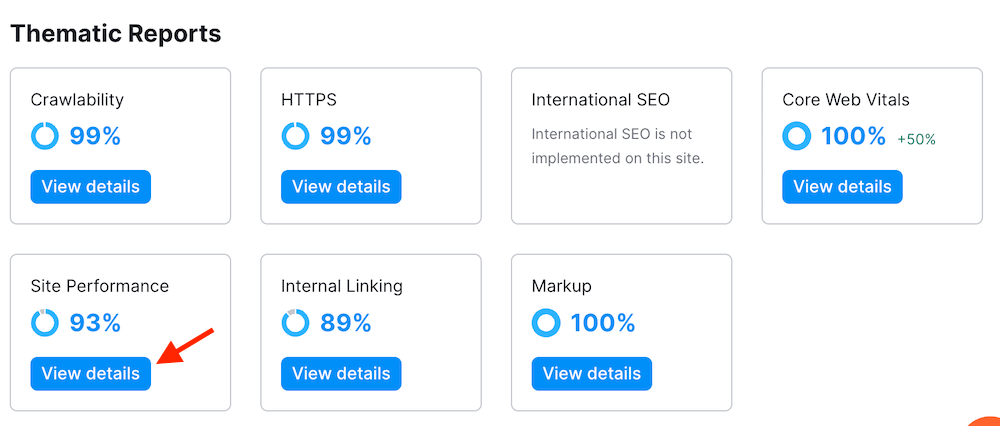View details for the Crawlability report
Screen dimensions: 1000x426
pyautogui.click(x=90, y=187)
